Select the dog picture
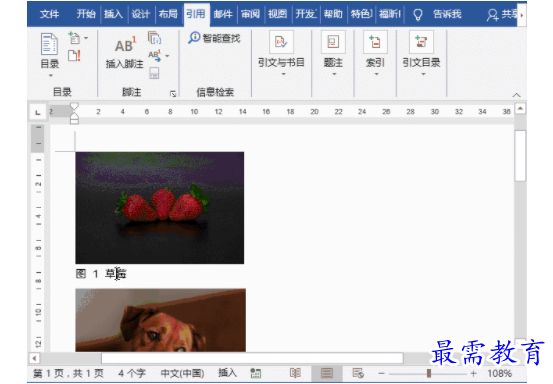This screenshot has height=384, width=553. [x=160, y=320]
